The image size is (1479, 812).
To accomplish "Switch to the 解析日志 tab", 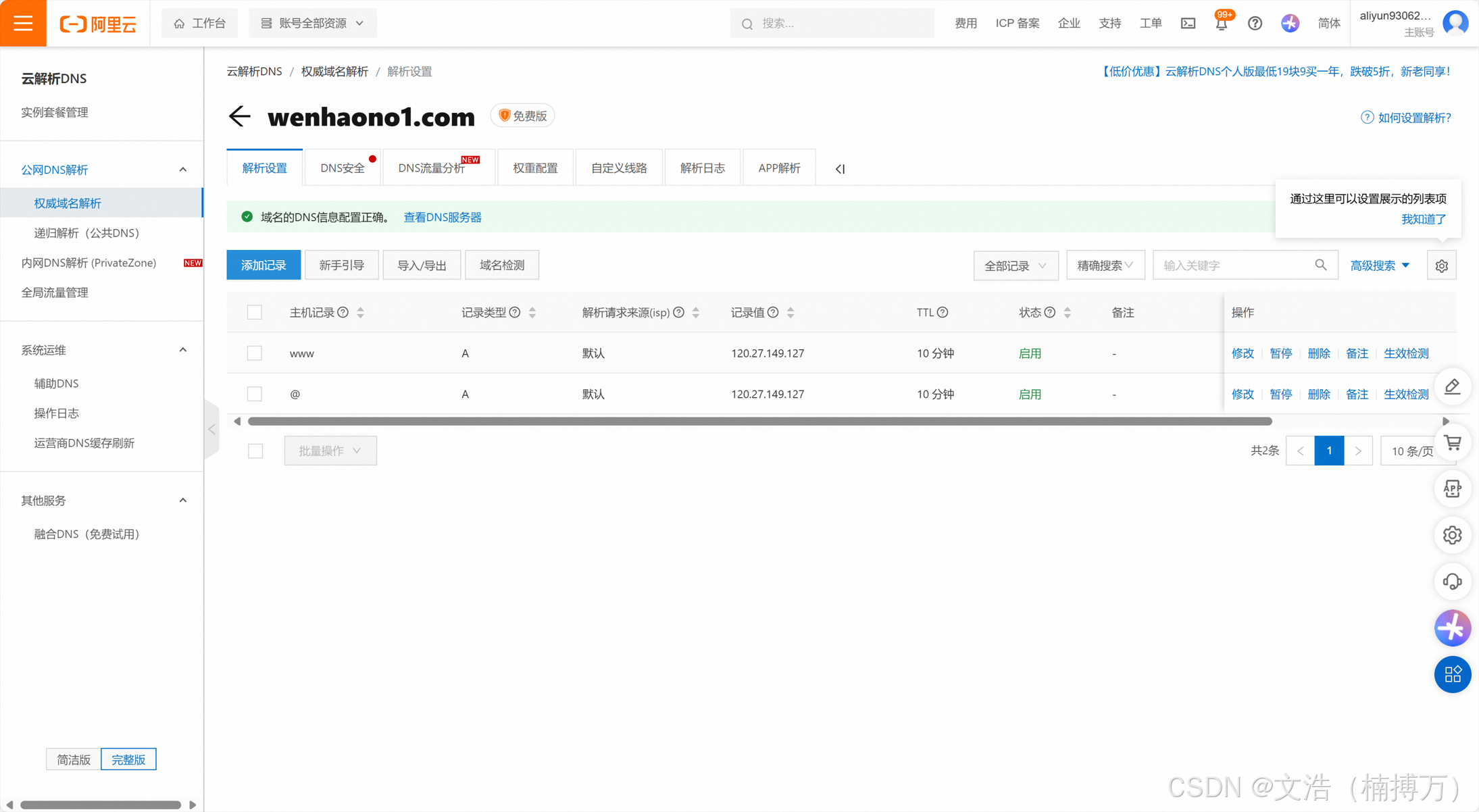I will click(x=702, y=168).
